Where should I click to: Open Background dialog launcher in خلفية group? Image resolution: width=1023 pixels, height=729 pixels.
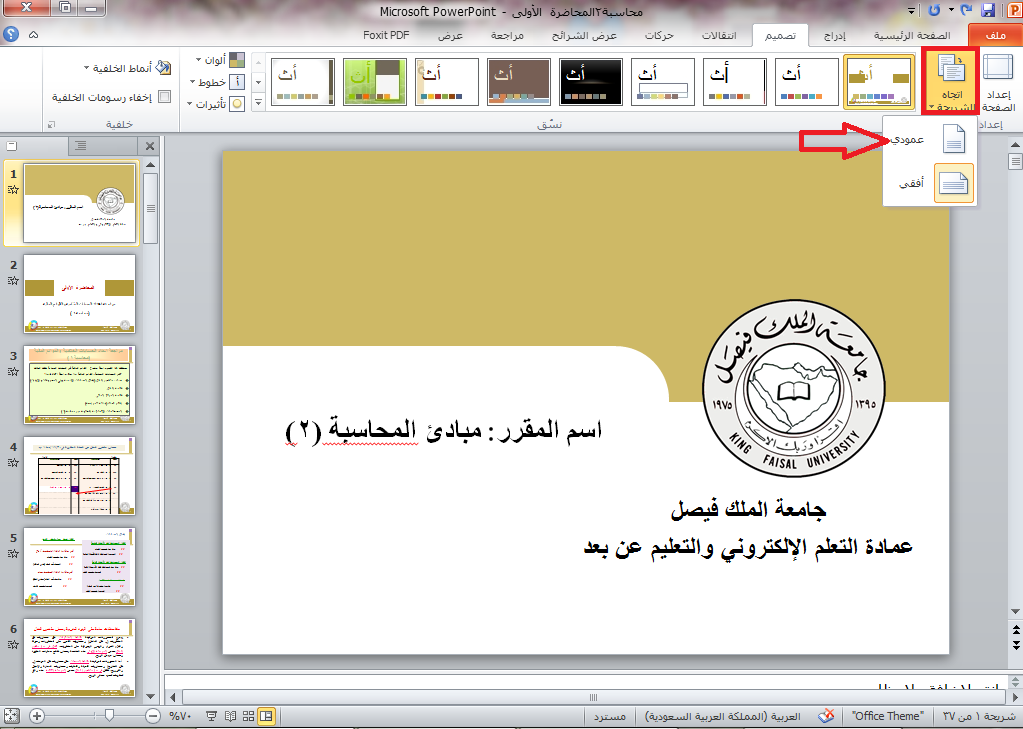[x=52, y=124]
